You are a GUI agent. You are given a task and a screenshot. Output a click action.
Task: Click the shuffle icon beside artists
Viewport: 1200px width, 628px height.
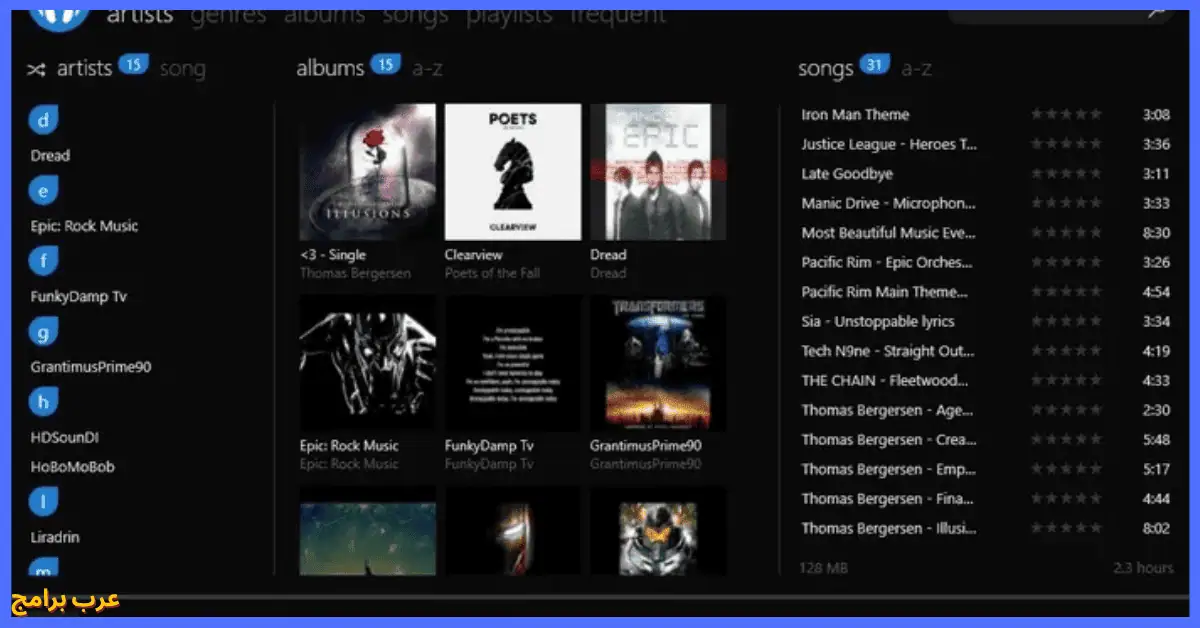(37, 69)
